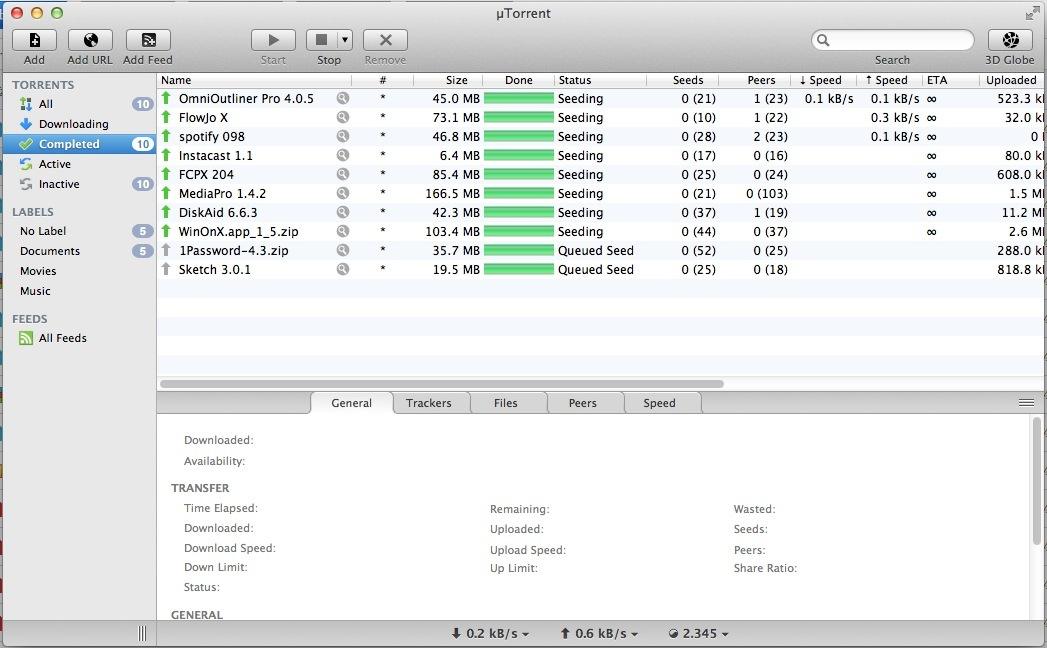Toggle full screen with the window corner arrows
Image resolution: width=1047 pixels, height=648 pixels.
[1032, 13]
